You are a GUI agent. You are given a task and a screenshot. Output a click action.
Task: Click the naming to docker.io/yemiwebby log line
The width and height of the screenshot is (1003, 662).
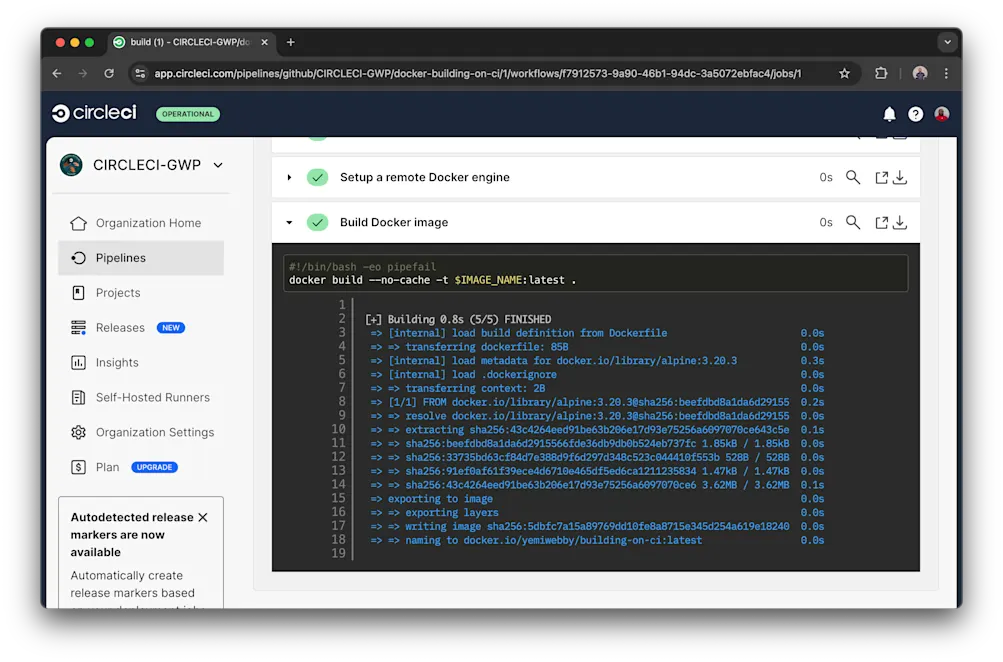(x=536, y=540)
